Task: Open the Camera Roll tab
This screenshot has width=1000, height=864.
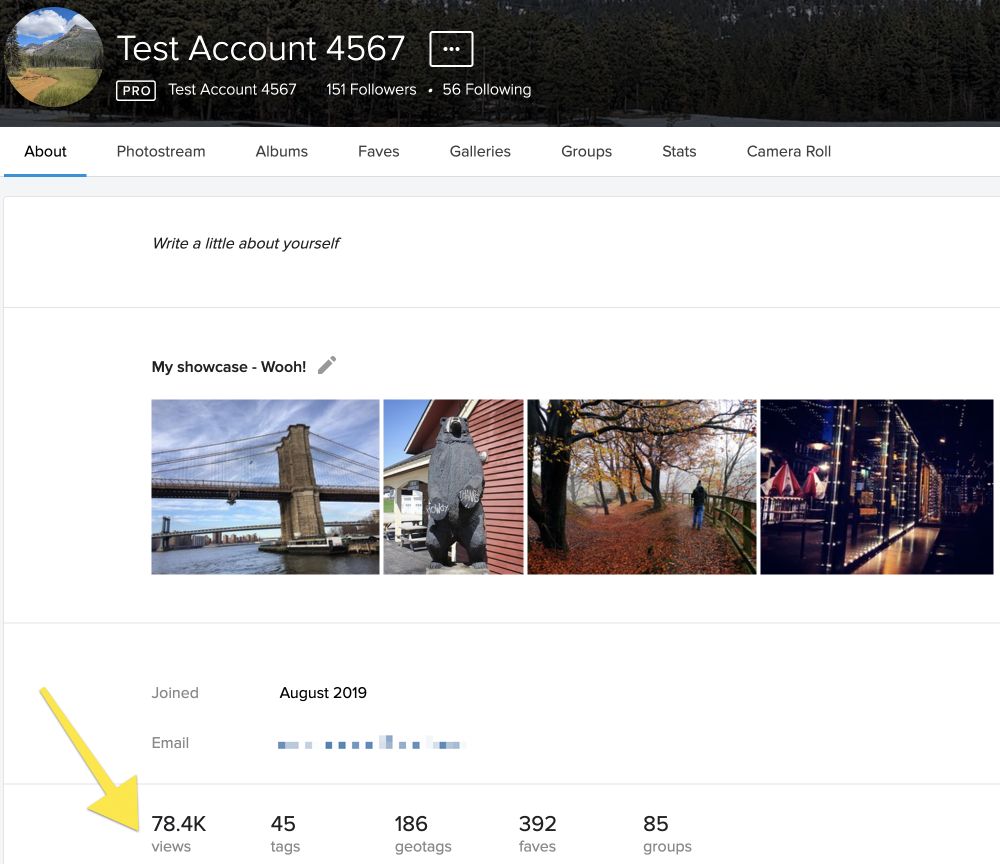Action: point(789,152)
